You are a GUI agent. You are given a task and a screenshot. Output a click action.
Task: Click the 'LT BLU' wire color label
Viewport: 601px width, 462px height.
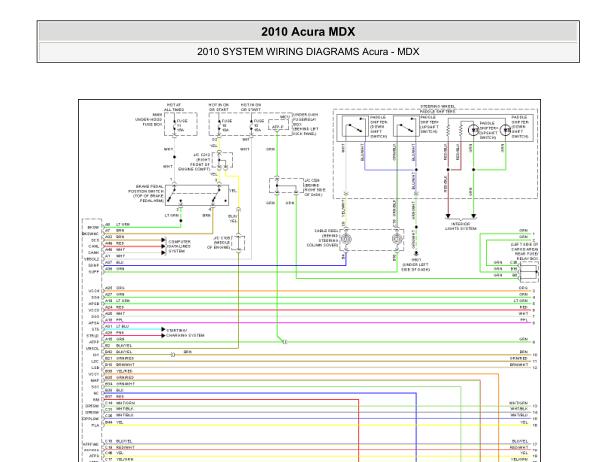pos(123,326)
